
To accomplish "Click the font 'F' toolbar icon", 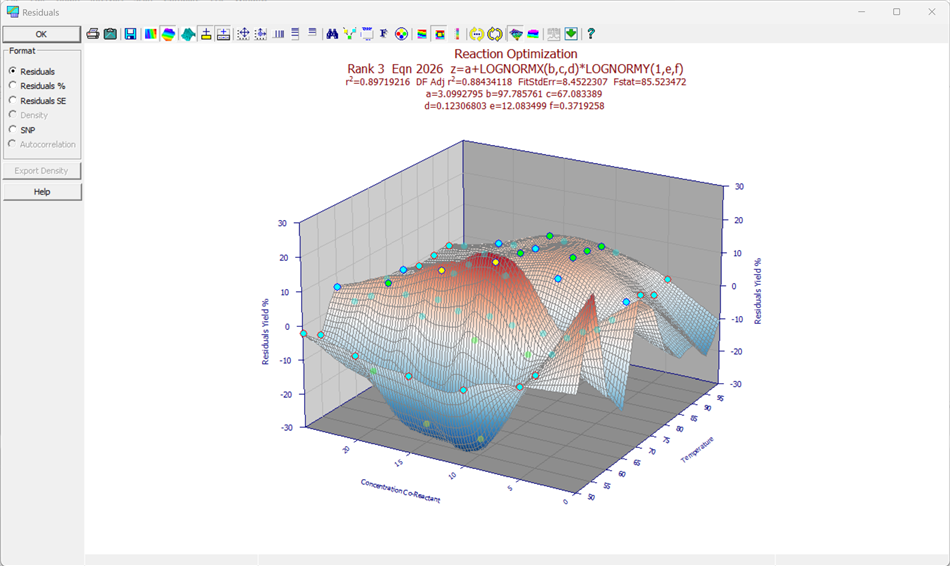I will click(x=384, y=34).
